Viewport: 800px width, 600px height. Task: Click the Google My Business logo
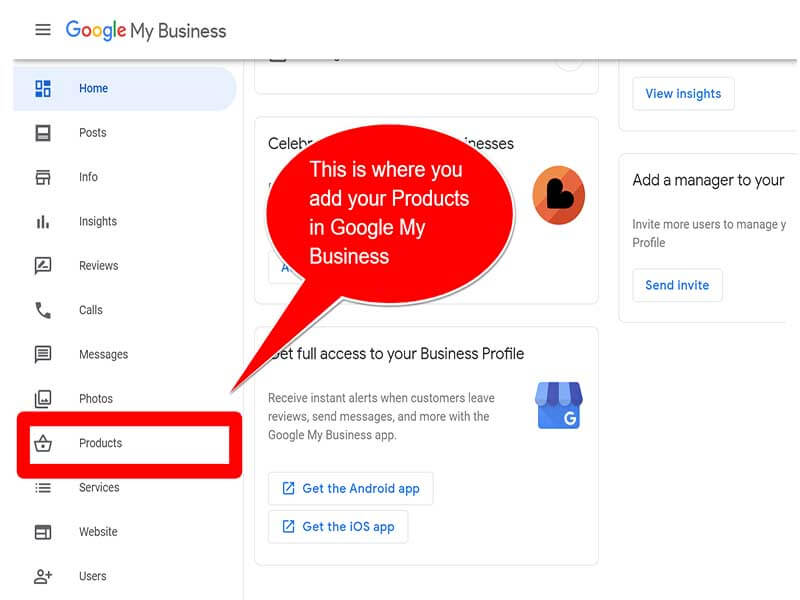146,30
